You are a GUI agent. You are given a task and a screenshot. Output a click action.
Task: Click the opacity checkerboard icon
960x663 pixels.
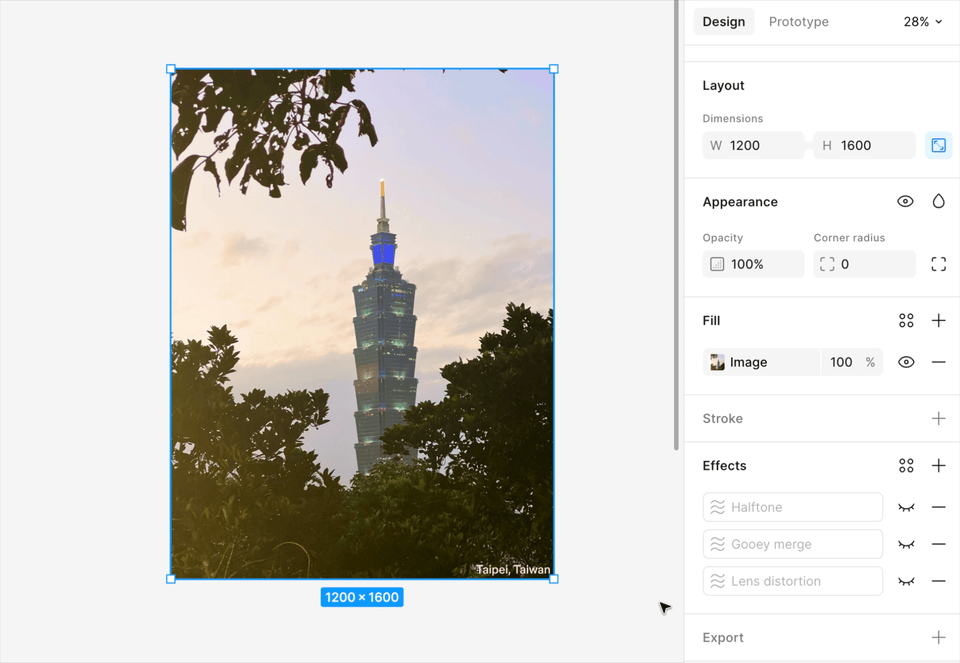tap(717, 264)
